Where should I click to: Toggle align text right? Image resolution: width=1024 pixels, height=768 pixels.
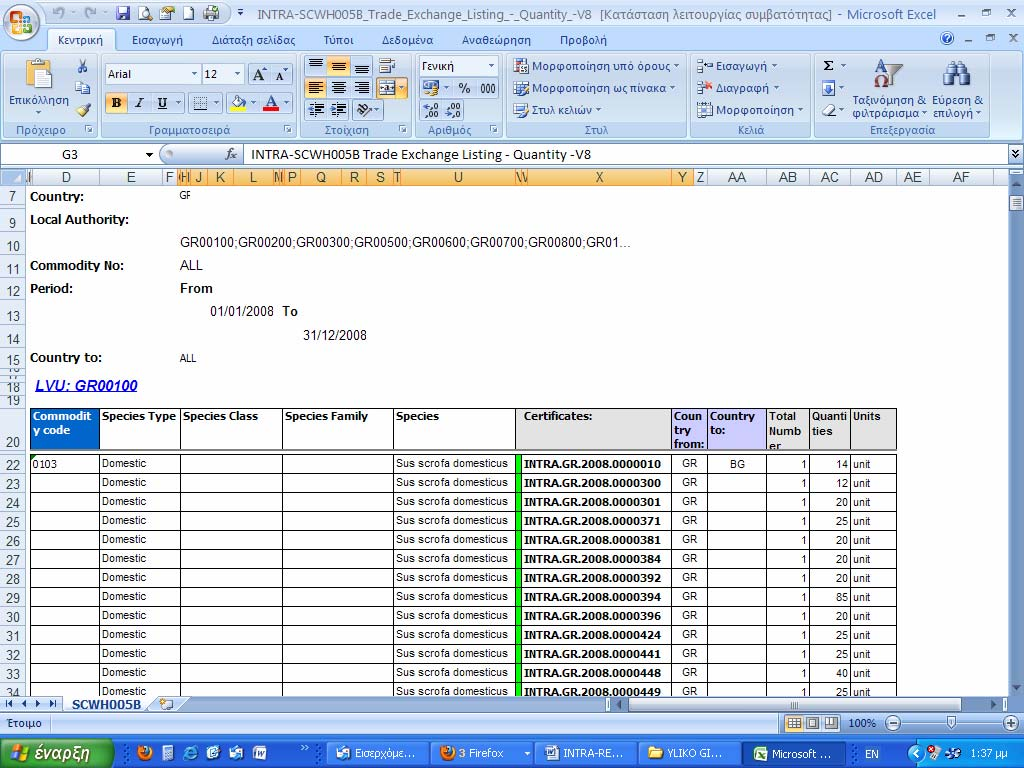361,88
